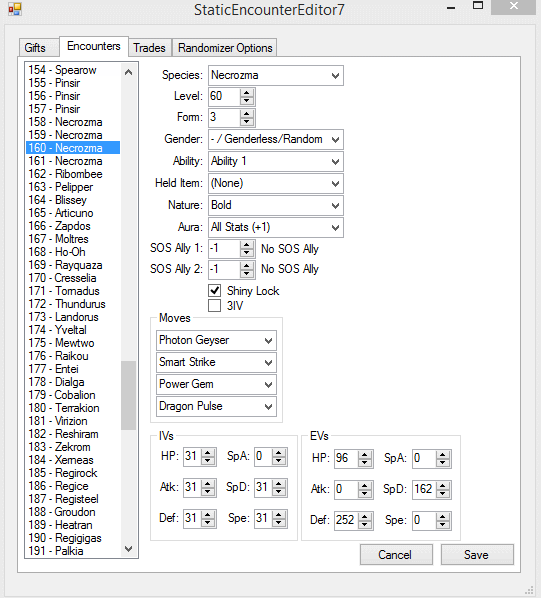Screen dimensions: 541x598
Task: Click the encounter list scrollbar thumb
Action: pos(128,395)
